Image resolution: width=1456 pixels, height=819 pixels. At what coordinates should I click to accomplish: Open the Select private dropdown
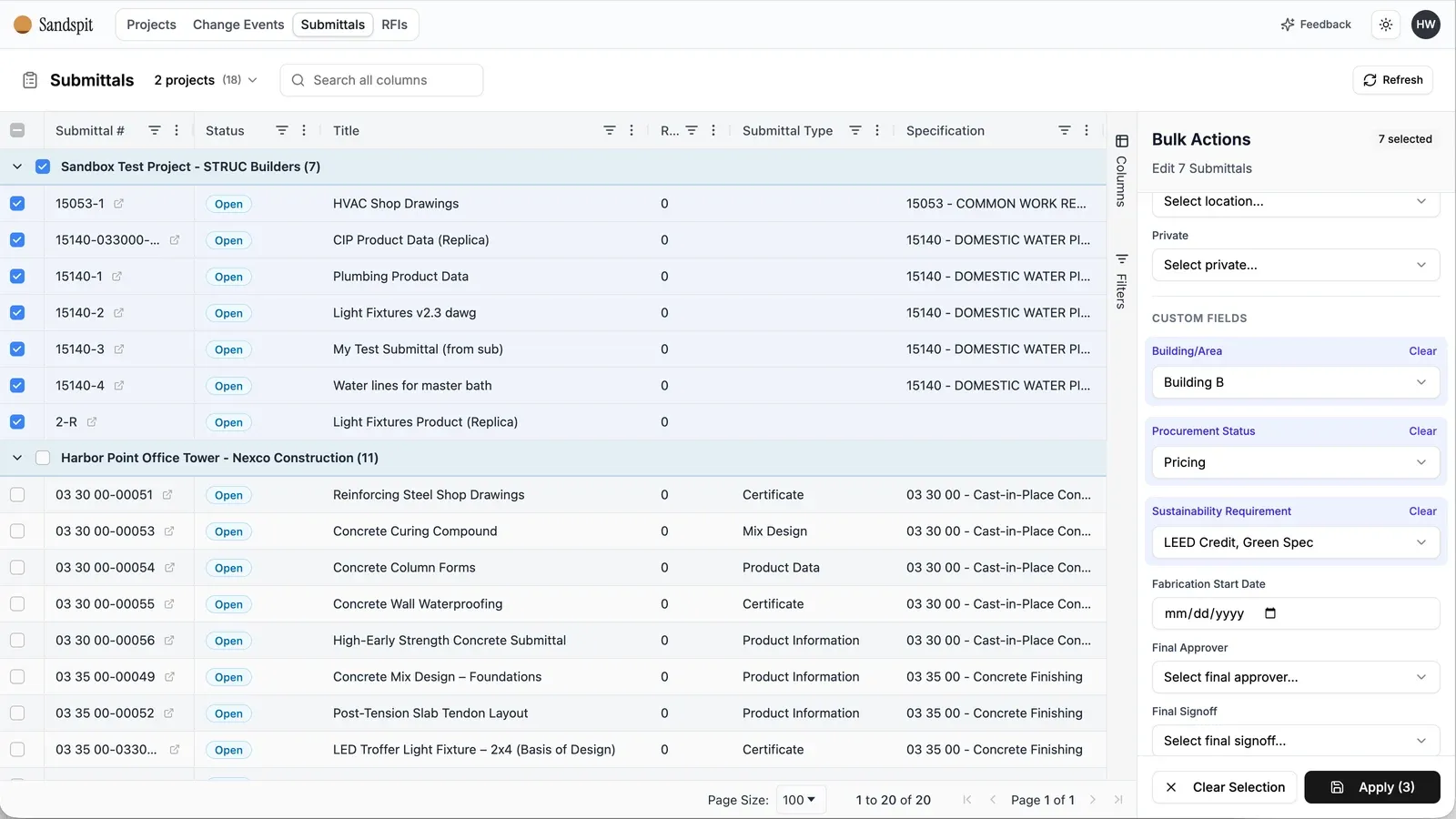click(1296, 265)
